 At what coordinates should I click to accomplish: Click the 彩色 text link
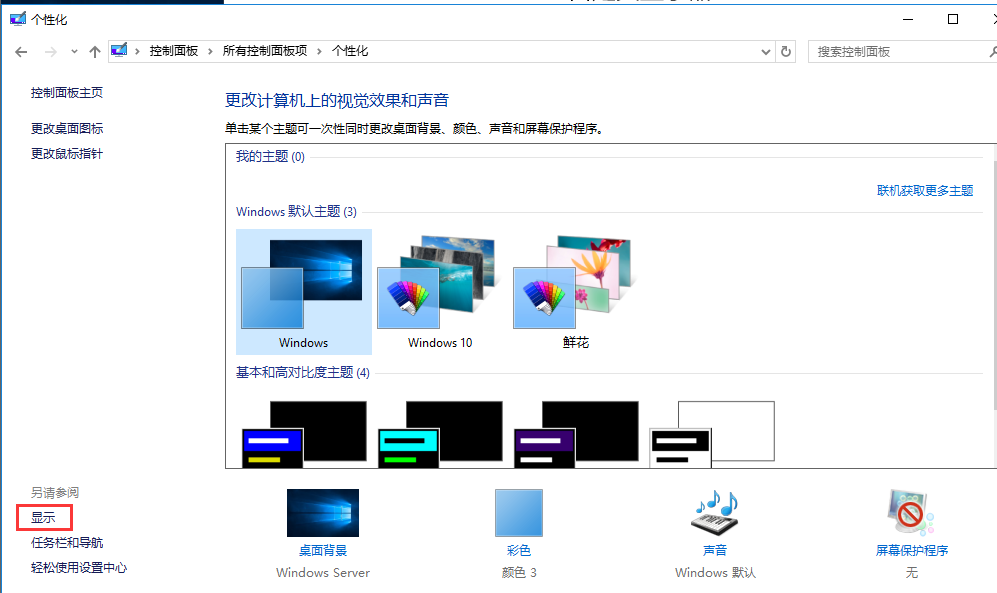click(519, 550)
